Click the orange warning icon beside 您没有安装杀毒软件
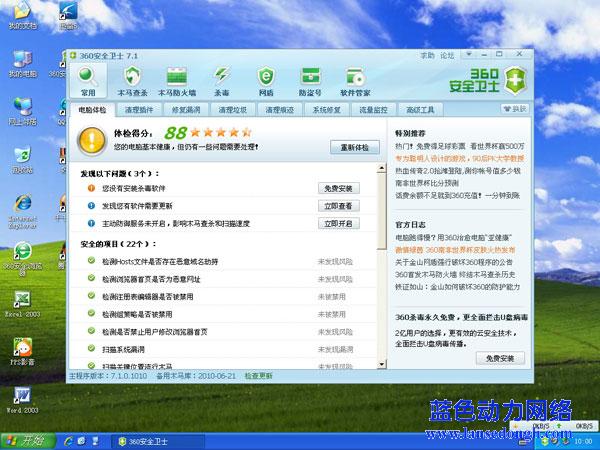The image size is (600, 450). [91, 188]
